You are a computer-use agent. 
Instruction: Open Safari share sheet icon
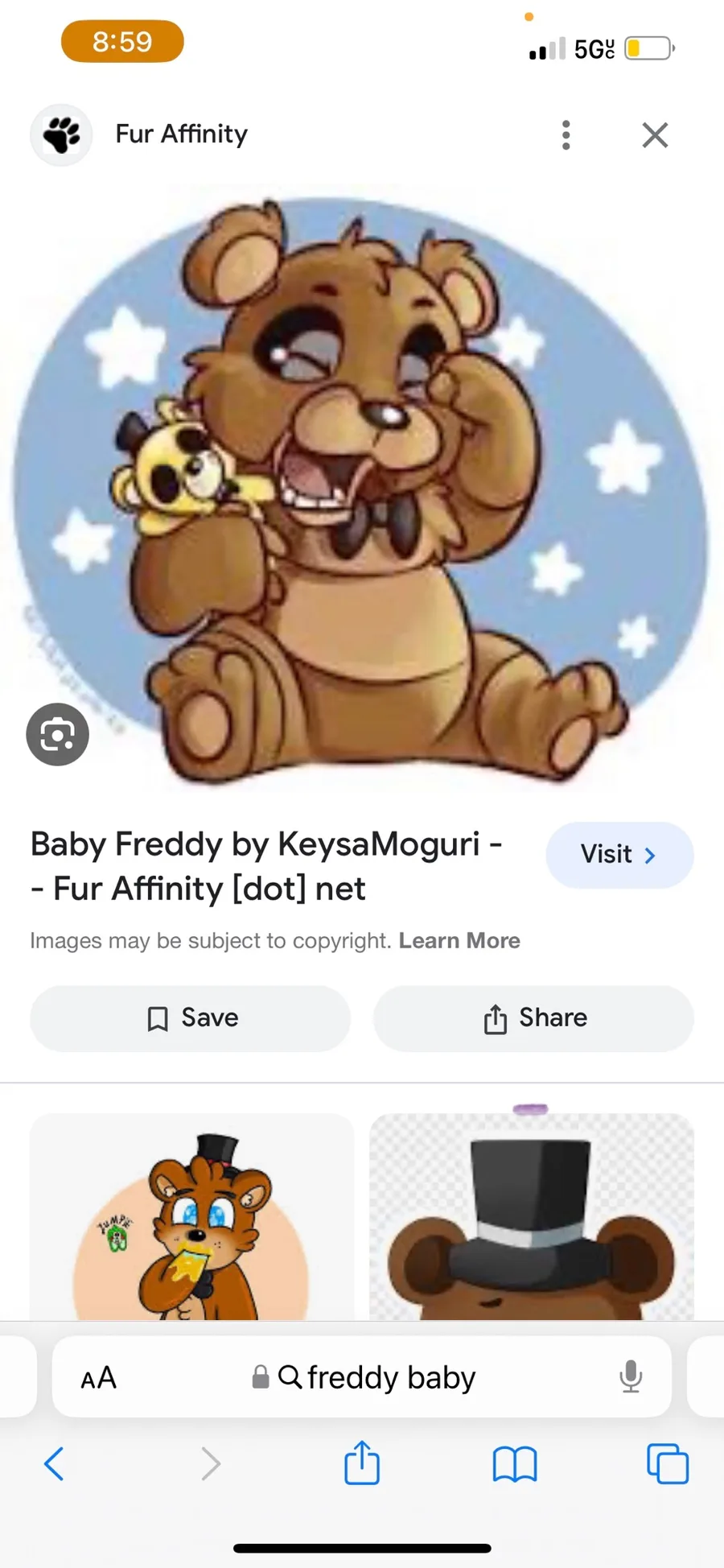click(361, 1463)
